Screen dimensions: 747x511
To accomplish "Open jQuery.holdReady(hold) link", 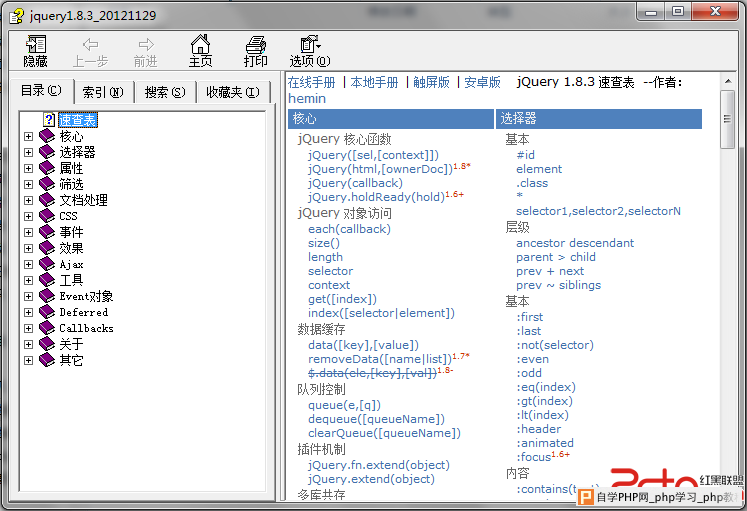I will tap(376, 197).
